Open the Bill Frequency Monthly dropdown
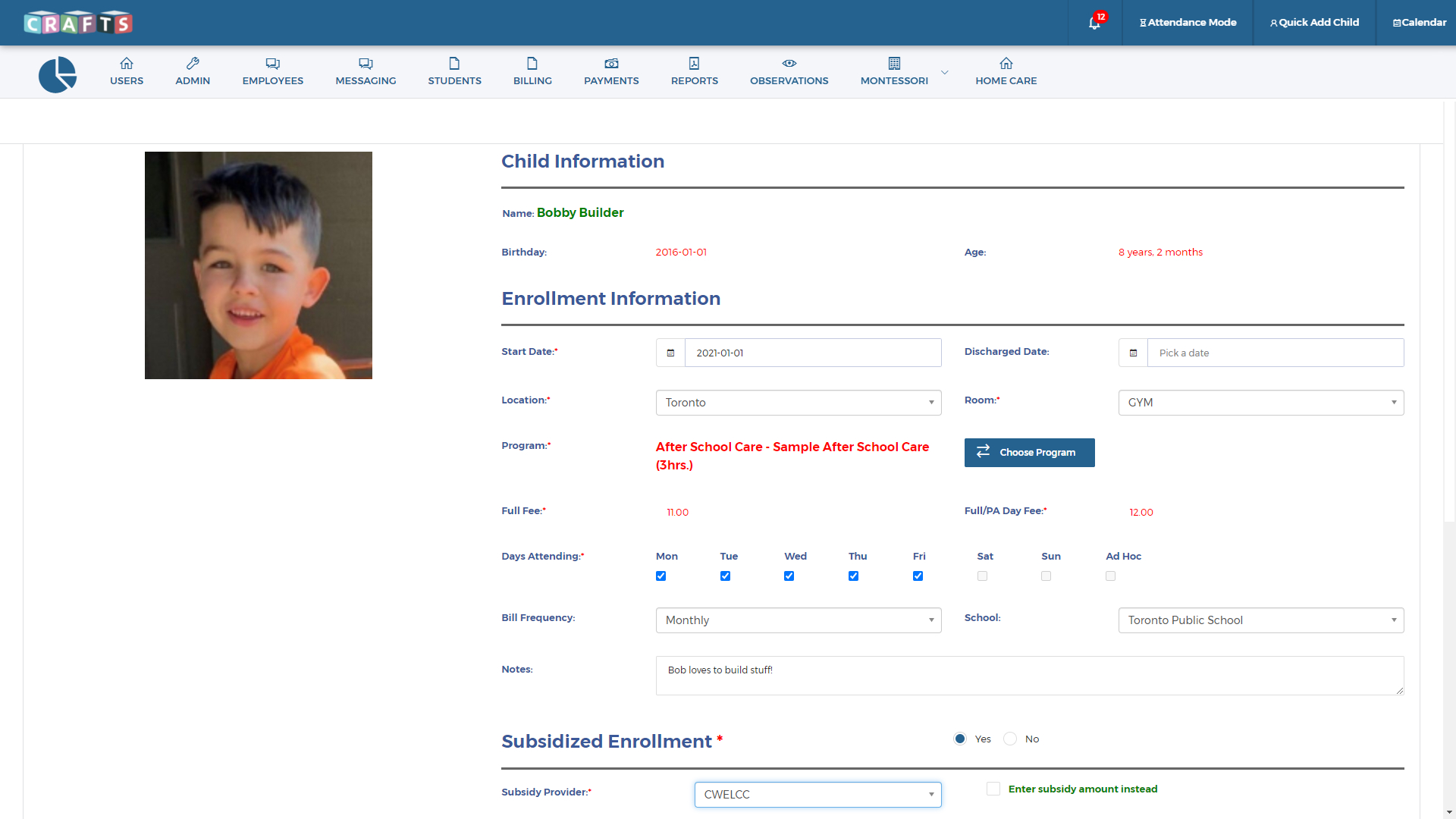 798,620
